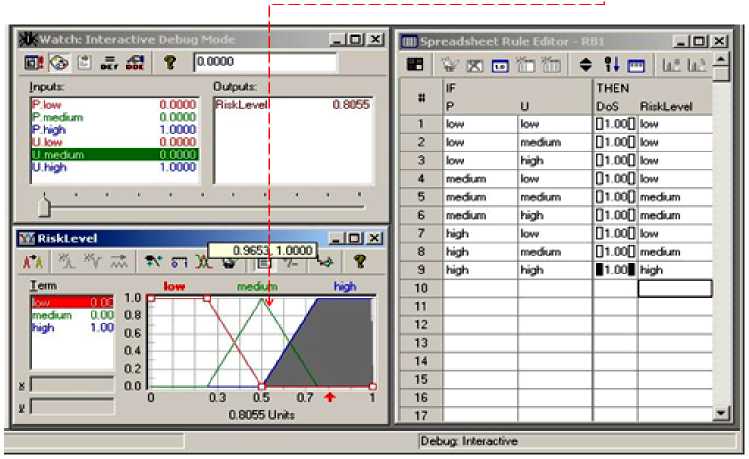Image resolution: width=749 pixels, height=459 pixels.
Task: Click the DET icon in Watch toolbar
Action: [109, 63]
